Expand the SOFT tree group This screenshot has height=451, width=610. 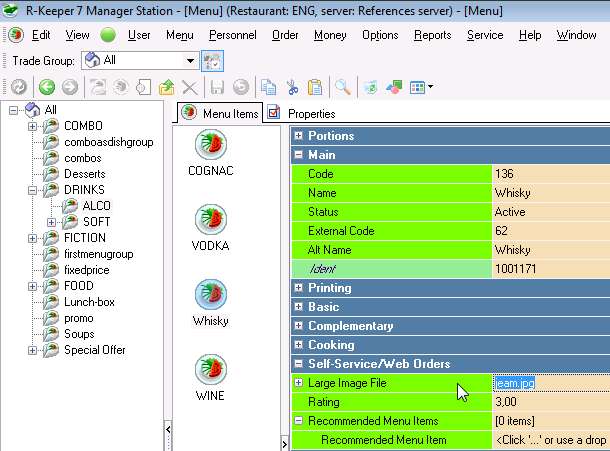point(51,222)
